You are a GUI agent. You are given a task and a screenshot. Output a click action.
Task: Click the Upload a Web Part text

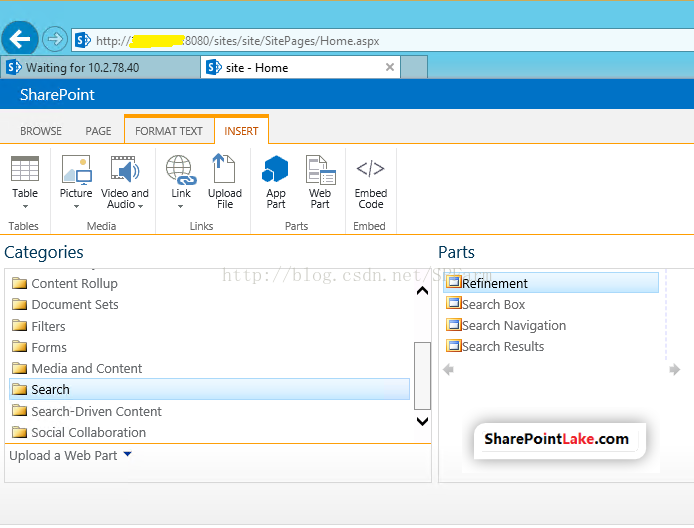63,455
